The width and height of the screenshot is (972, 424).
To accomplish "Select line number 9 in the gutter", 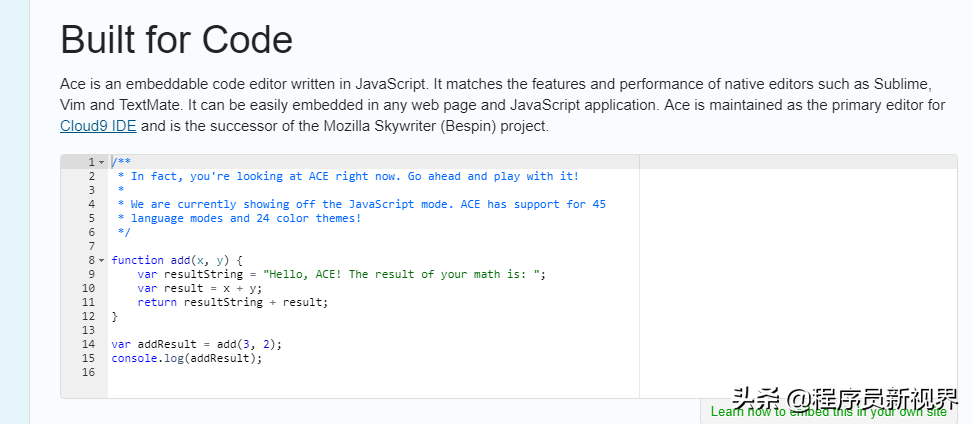I will [x=92, y=274].
